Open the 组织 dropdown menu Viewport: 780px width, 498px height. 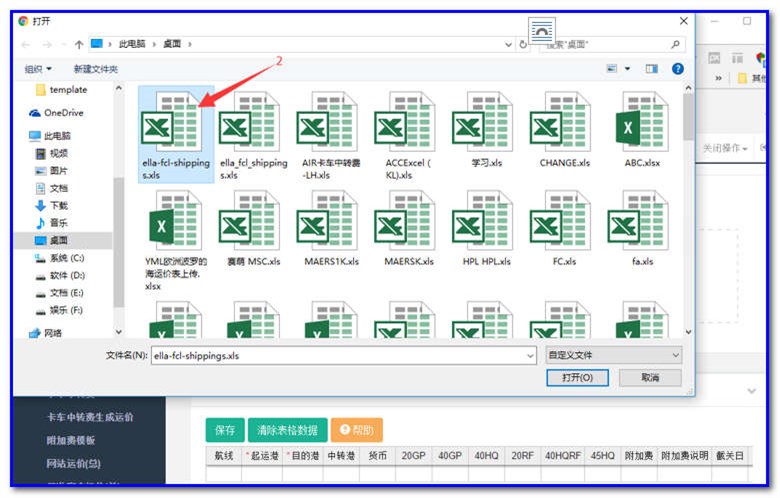pos(37,69)
